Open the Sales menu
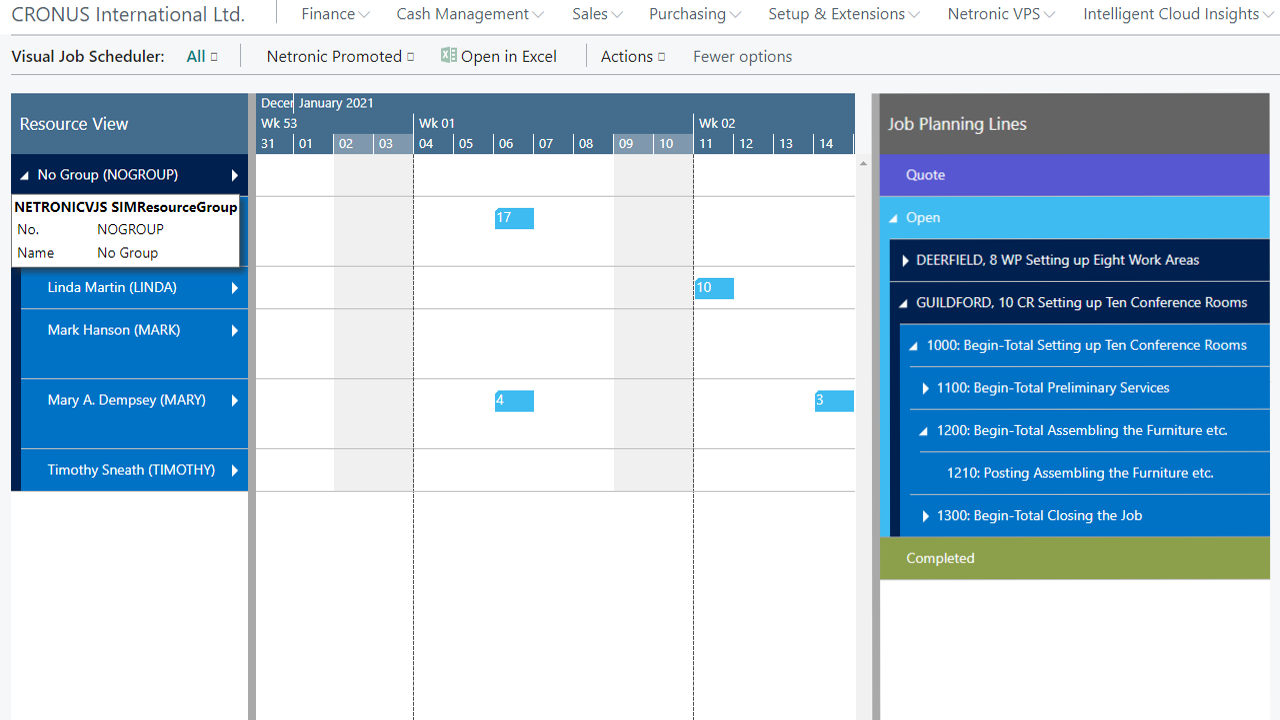1280x720 pixels. pyautogui.click(x=597, y=14)
